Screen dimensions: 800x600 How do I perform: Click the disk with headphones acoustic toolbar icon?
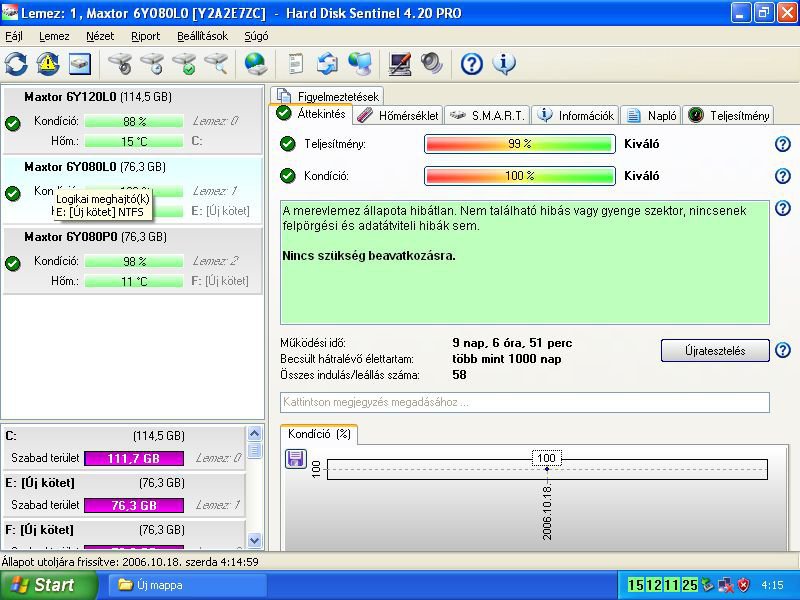(120, 64)
